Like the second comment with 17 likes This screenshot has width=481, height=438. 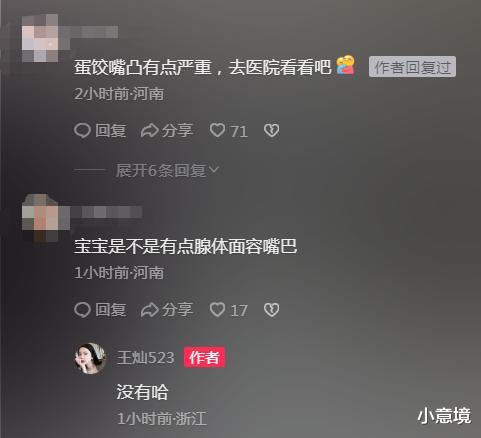[x=217, y=310]
